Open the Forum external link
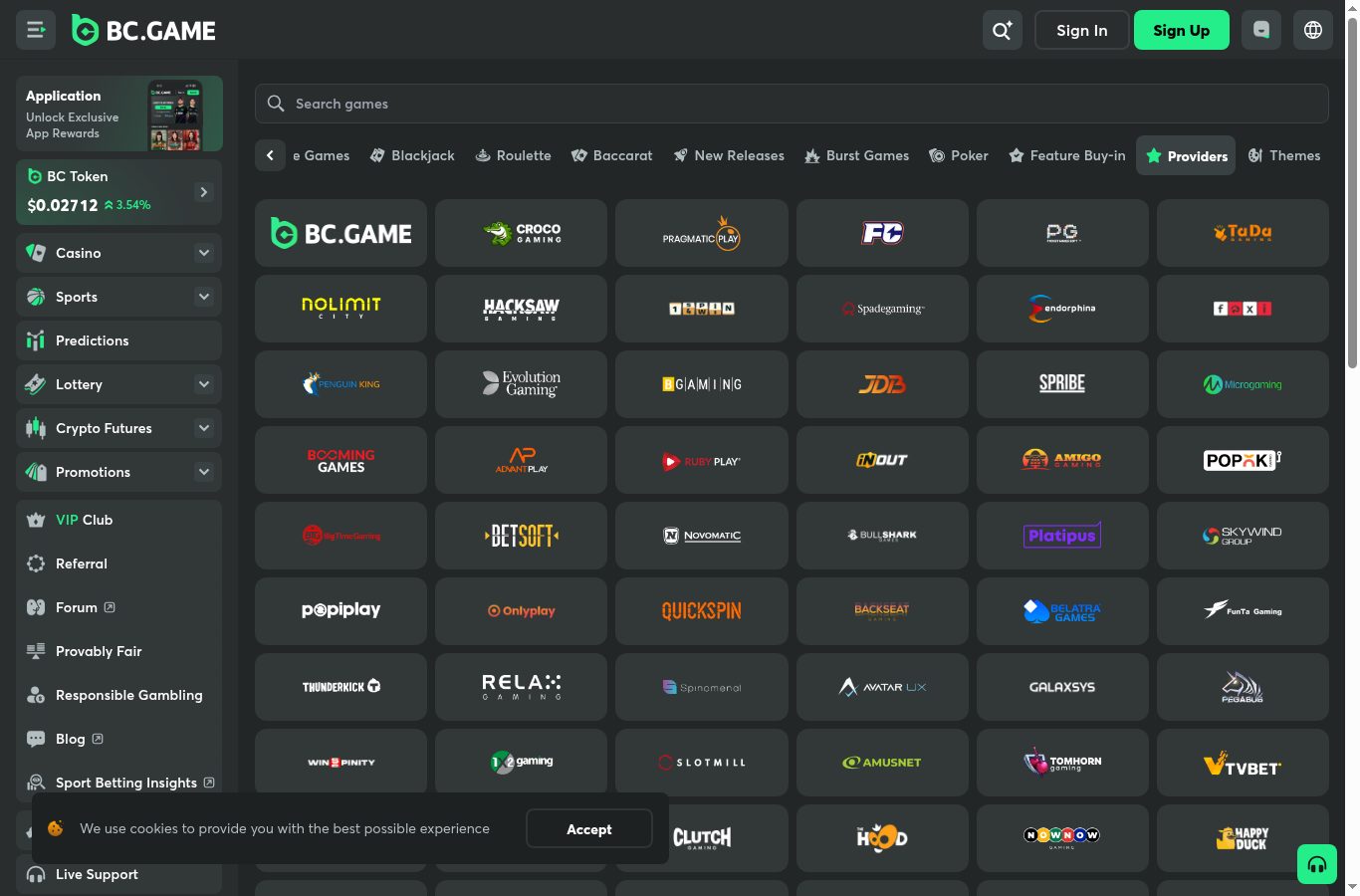1360x896 pixels. 118,607
